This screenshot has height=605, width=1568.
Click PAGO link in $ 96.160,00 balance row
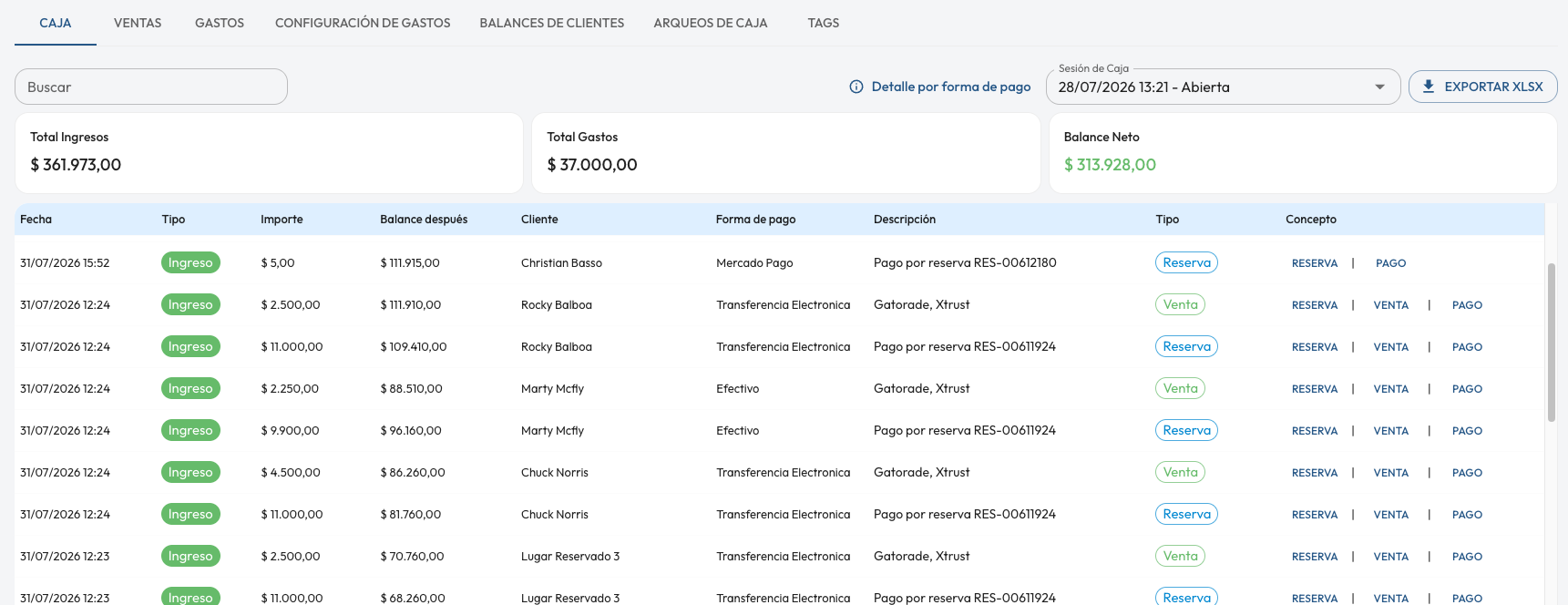tap(1467, 431)
